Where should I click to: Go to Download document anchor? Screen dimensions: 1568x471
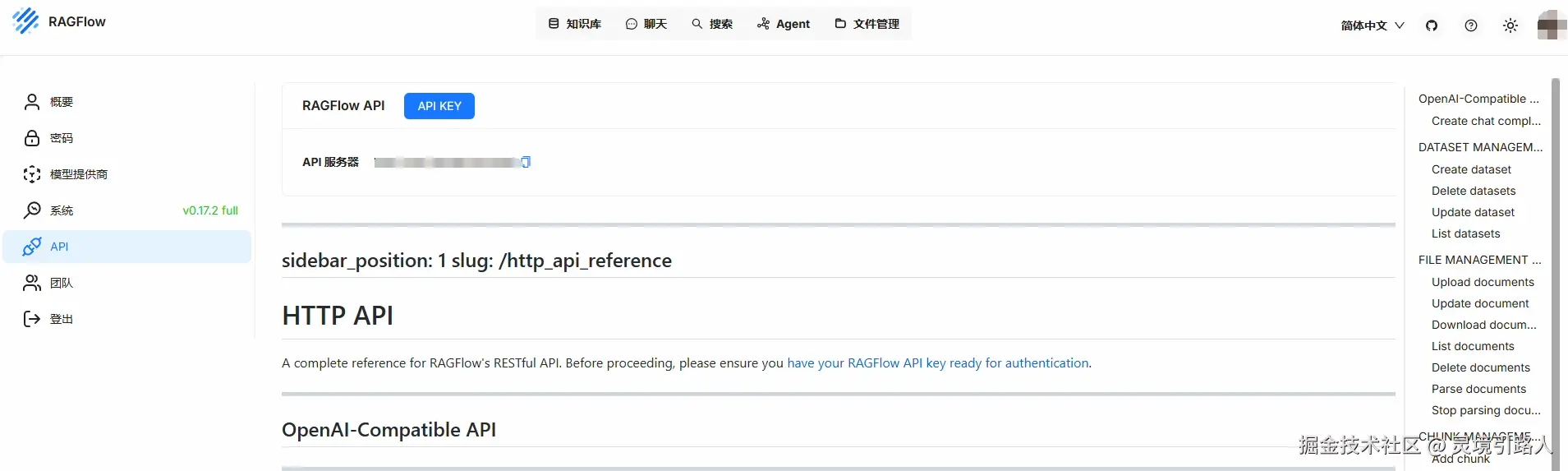[x=1483, y=325]
